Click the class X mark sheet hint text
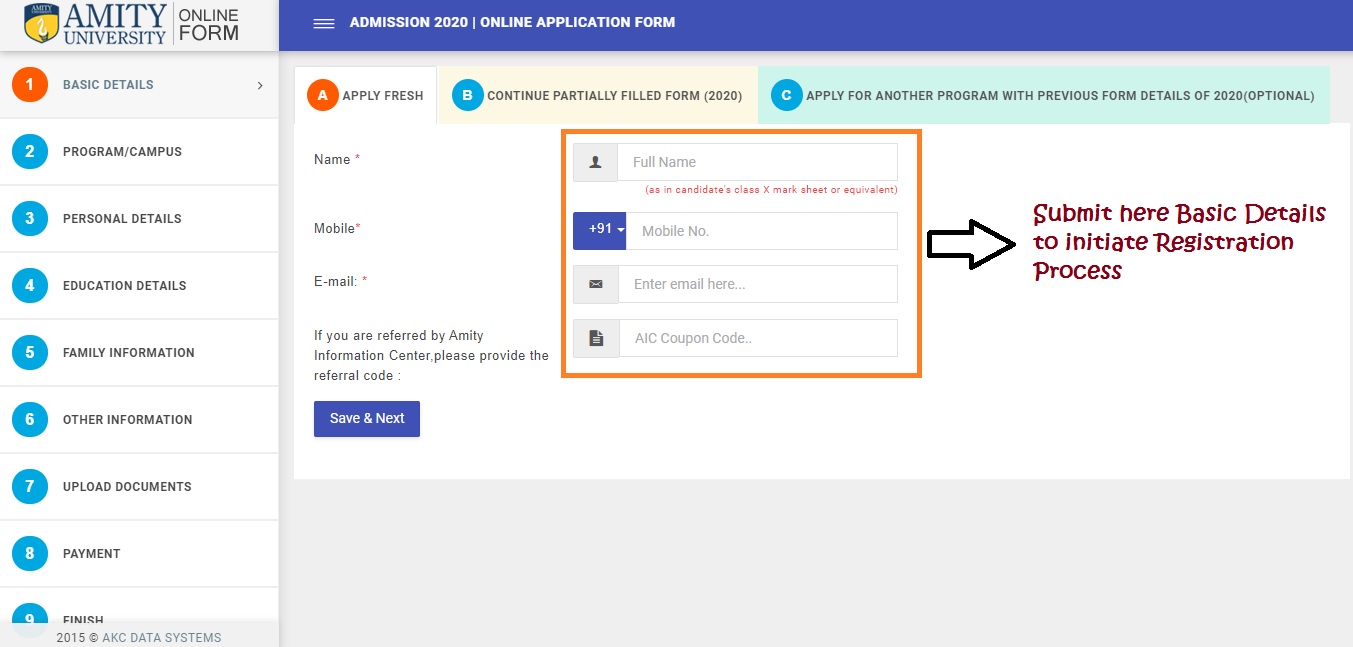 click(x=771, y=190)
